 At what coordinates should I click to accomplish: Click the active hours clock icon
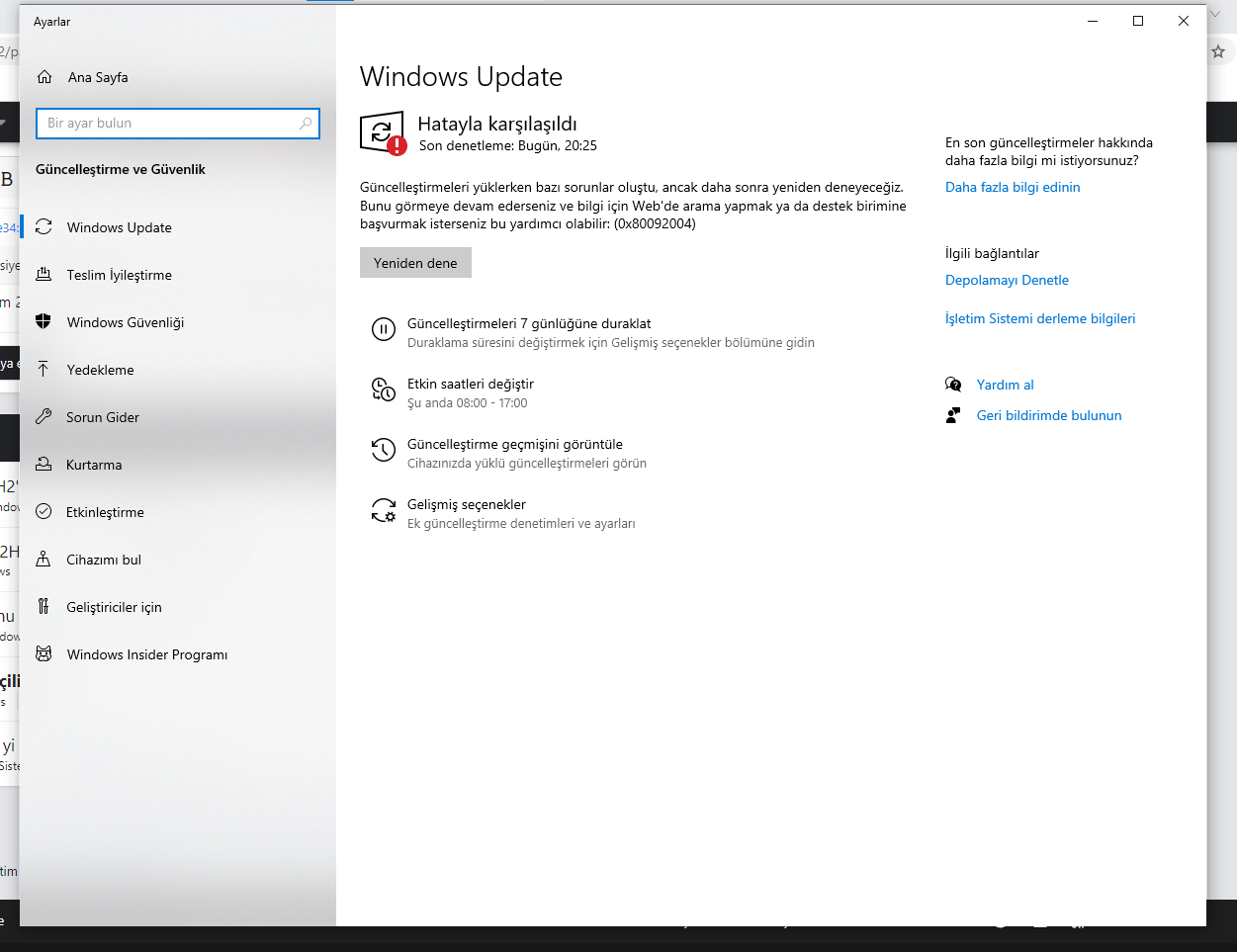point(384,389)
